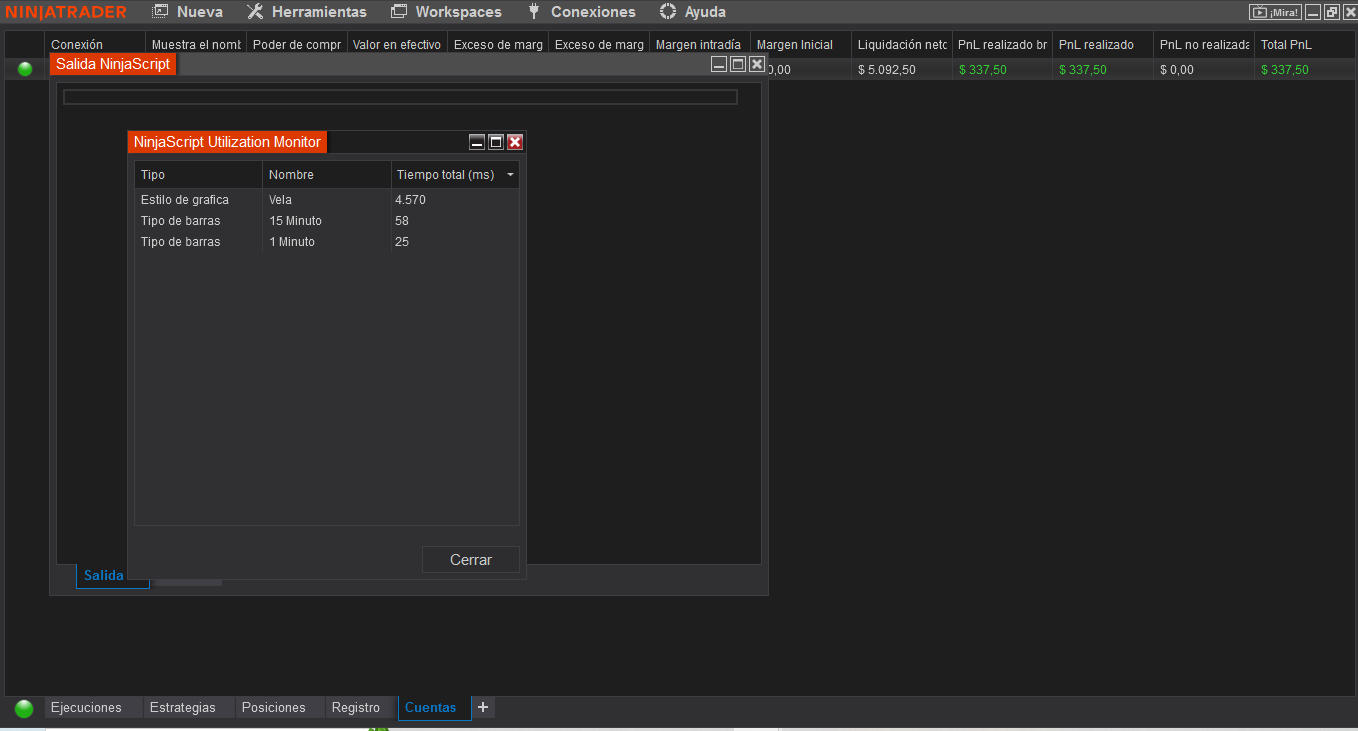Click the $ 5.092,50 liquidation value

click(x=886, y=70)
